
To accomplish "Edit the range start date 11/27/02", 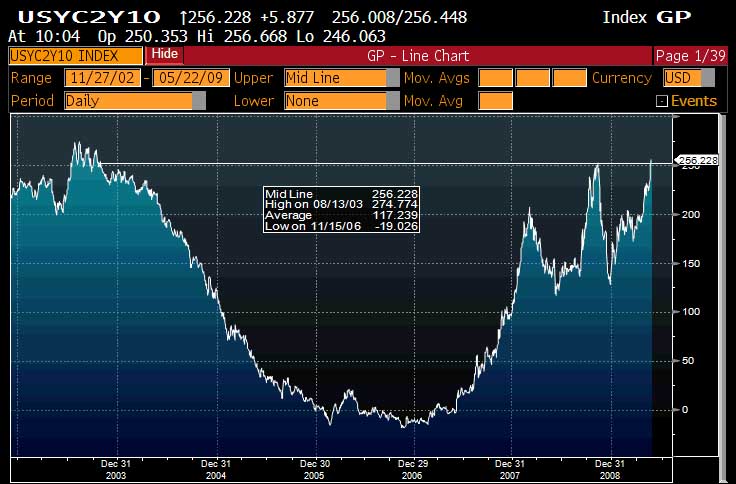I will coord(102,78).
